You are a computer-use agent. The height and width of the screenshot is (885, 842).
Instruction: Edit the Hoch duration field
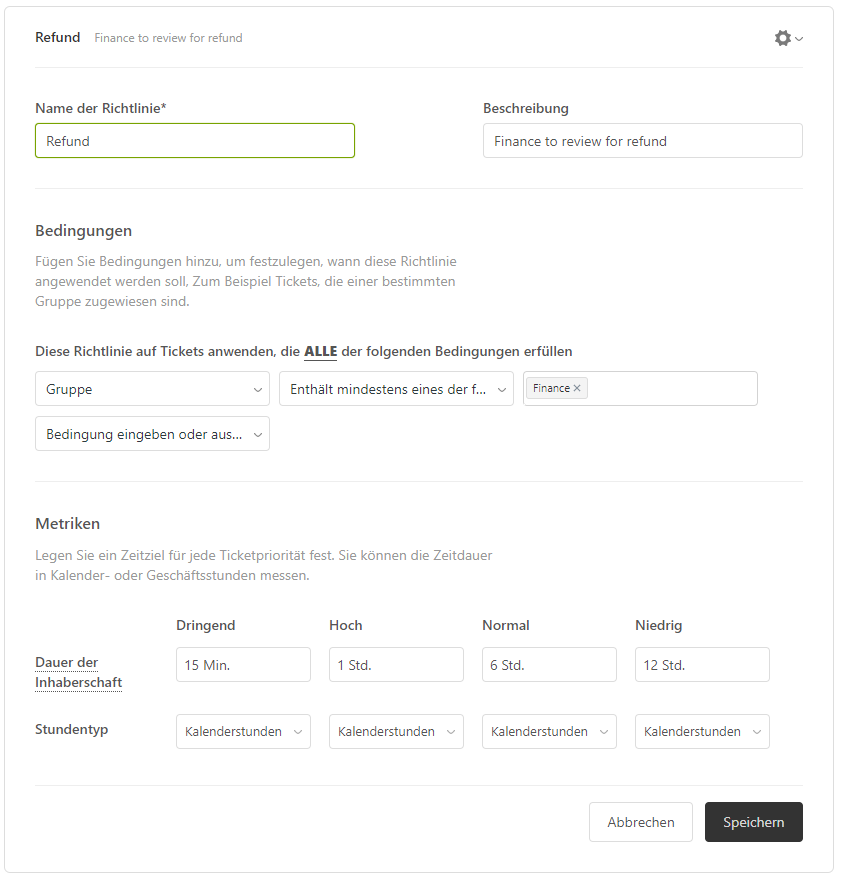[x=396, y=665]
